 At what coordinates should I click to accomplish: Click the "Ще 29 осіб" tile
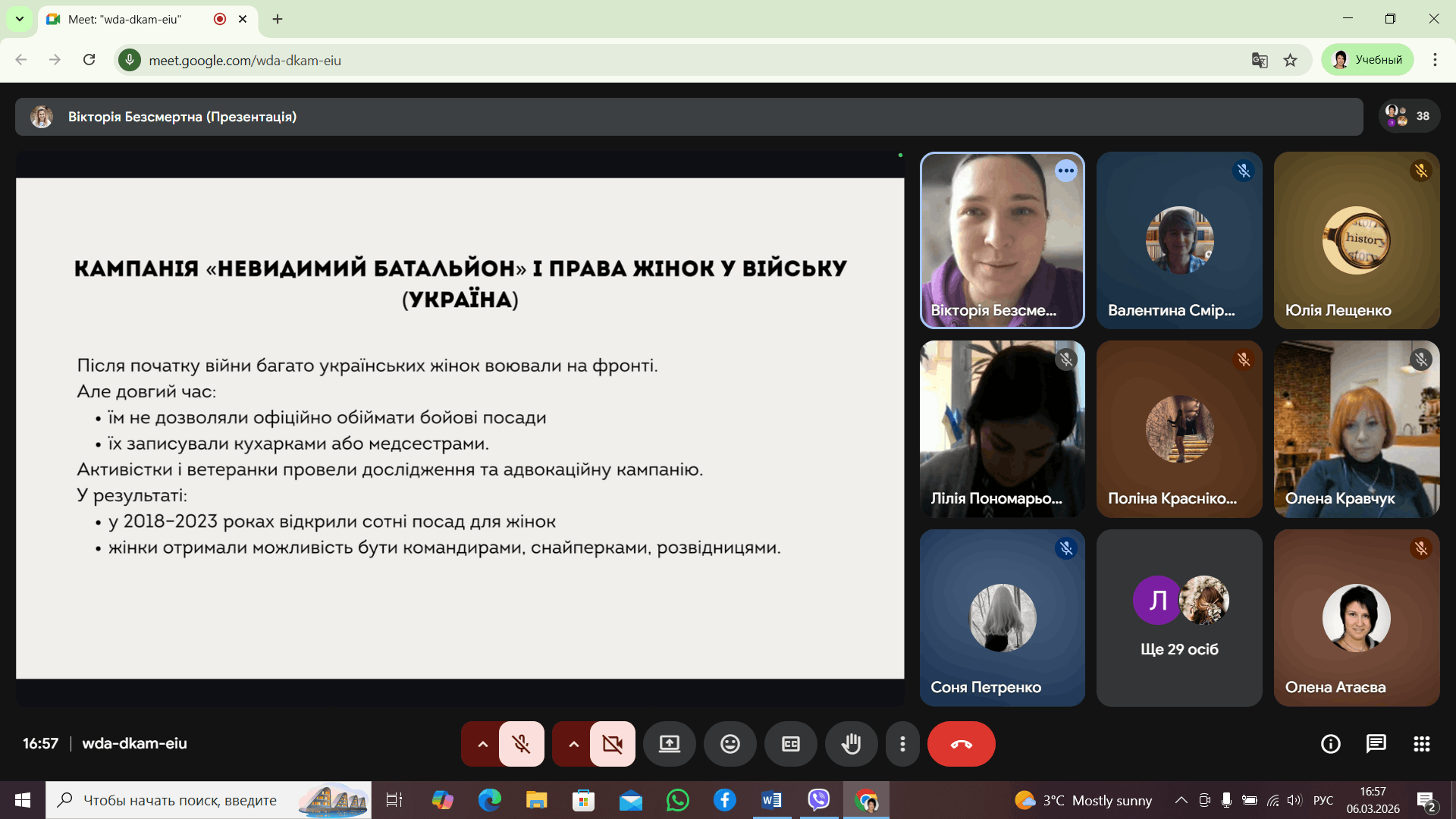tap(1179, 618)
